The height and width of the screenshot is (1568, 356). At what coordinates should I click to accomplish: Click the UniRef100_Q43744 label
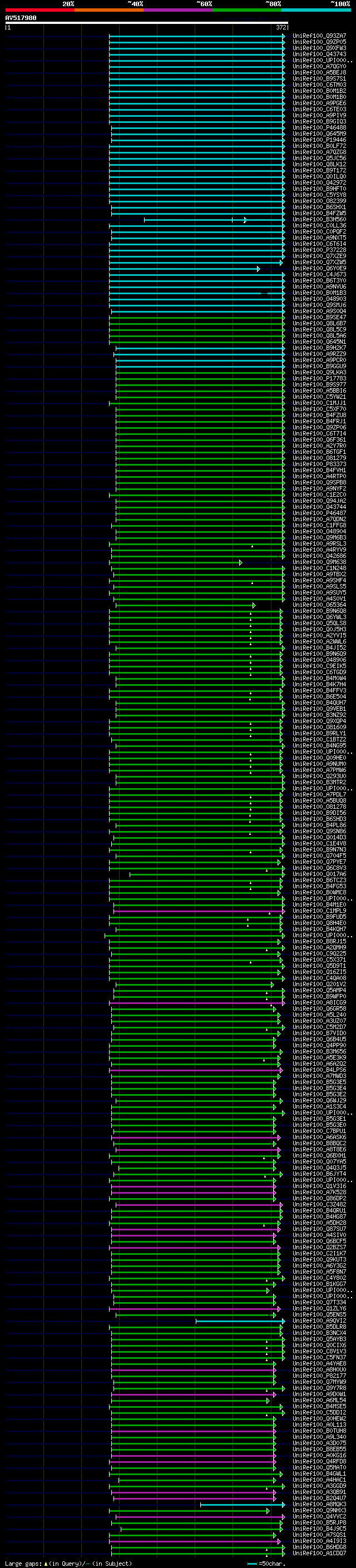319,507
